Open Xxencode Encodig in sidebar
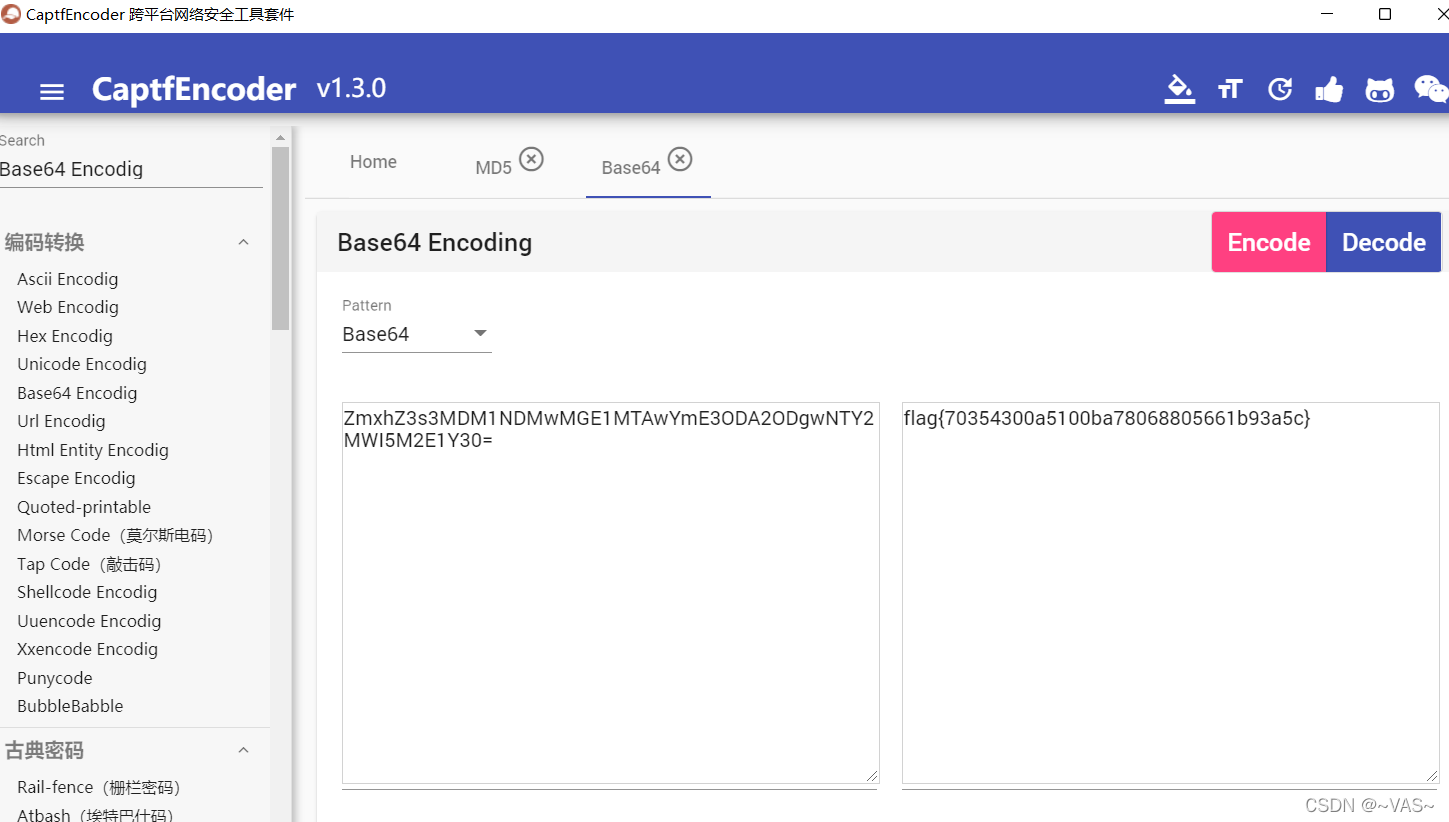The height and width of the screenshot is (822, 1449). click(x=88, y=649)
